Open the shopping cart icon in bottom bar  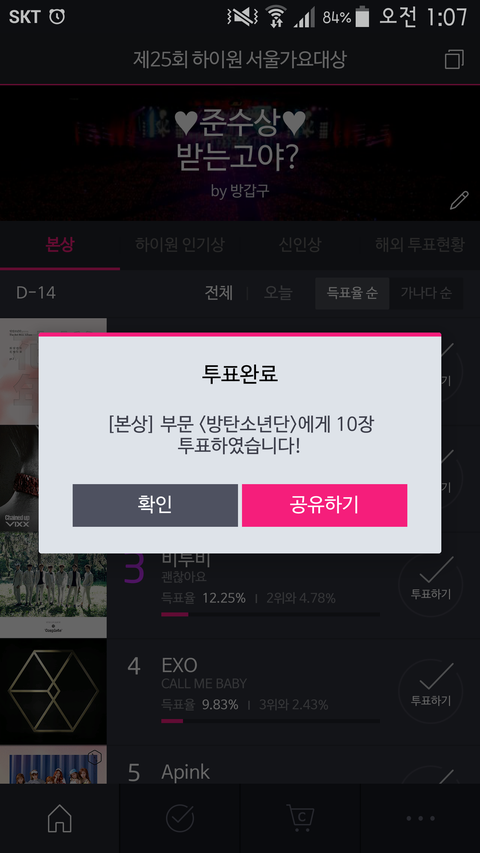point(300,817)
